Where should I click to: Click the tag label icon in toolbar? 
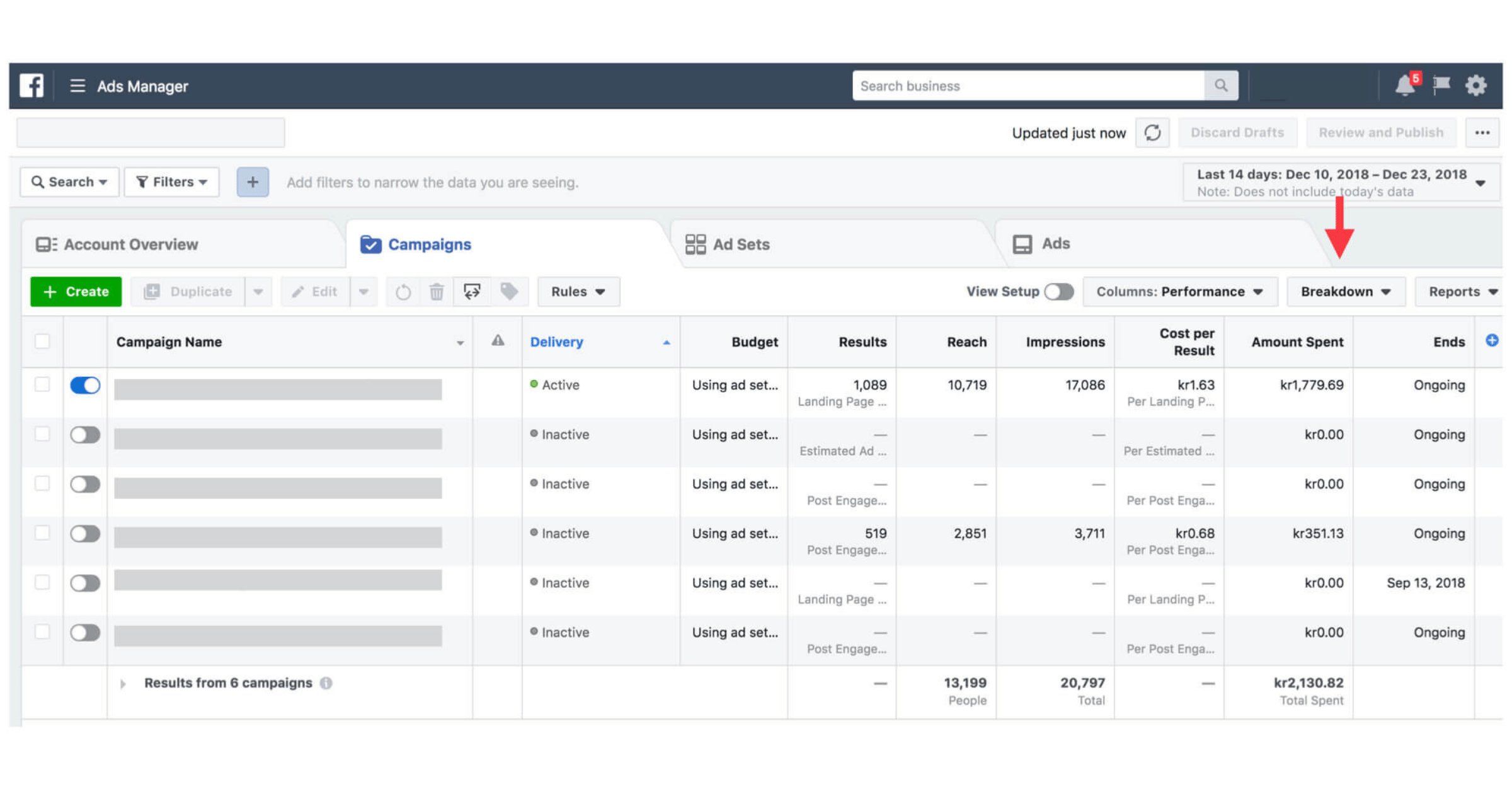(509, 292)
